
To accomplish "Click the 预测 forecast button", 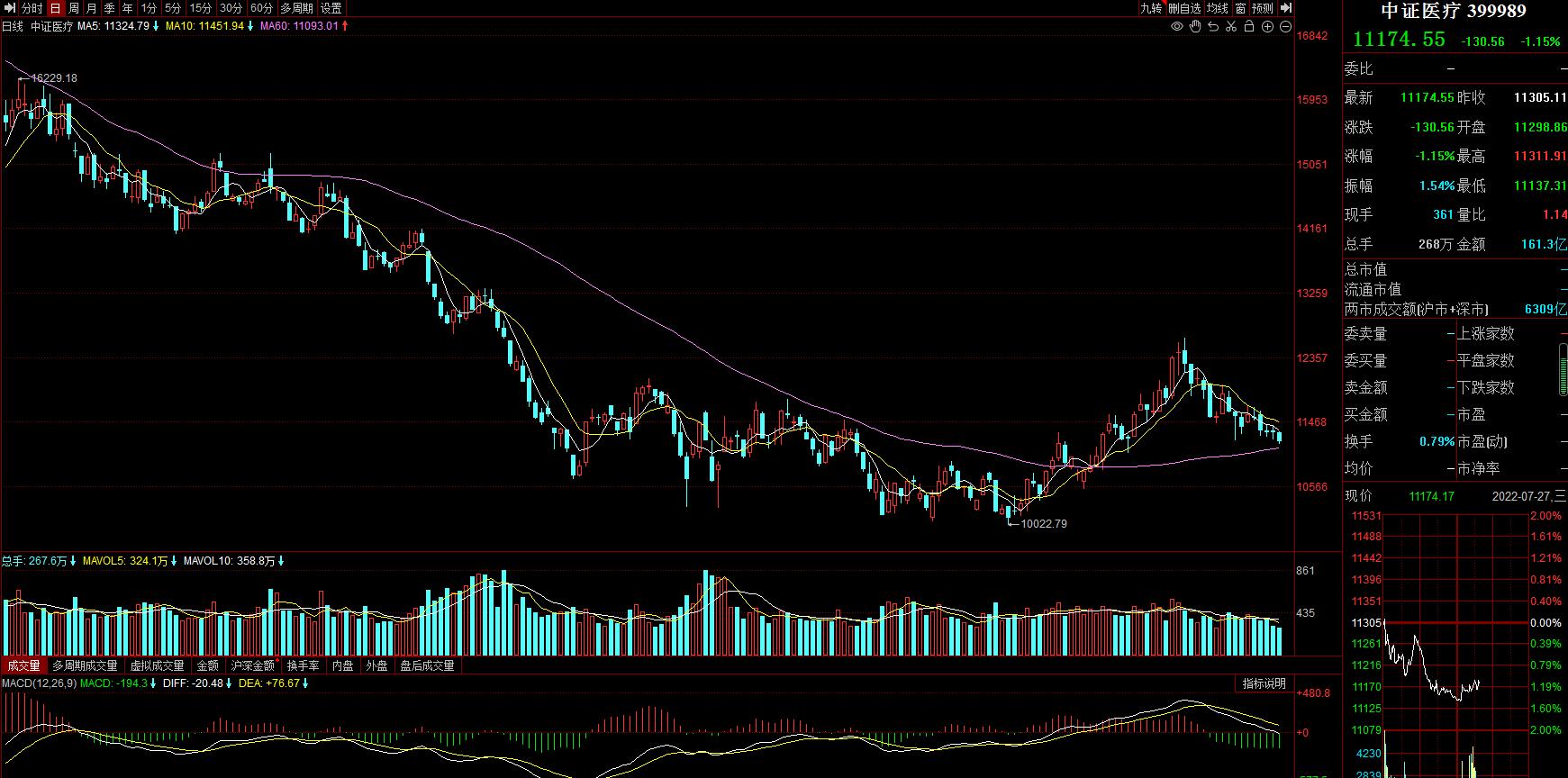I will (1263, 8).
